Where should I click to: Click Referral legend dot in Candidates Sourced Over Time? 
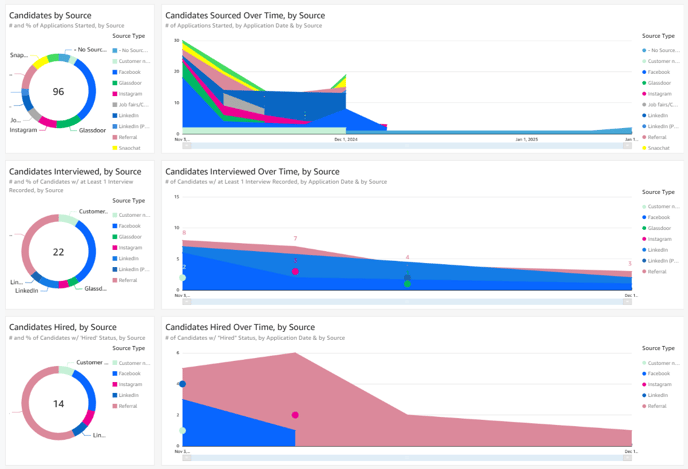(644, 137)
